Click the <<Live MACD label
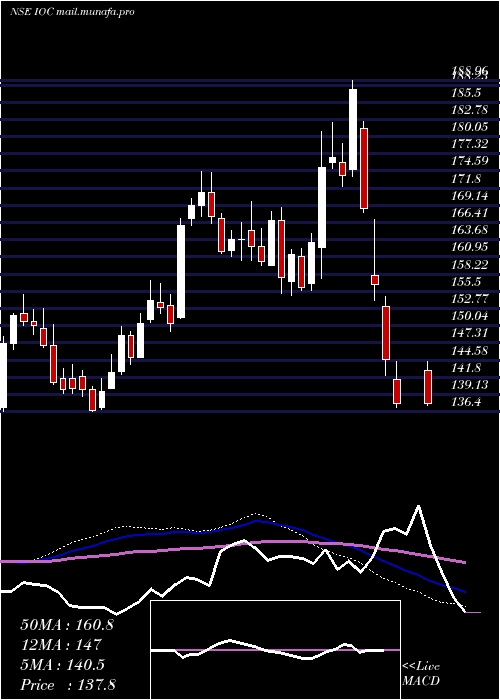The width and height of the screenshot is (500, 700). [x=421, y=673]
